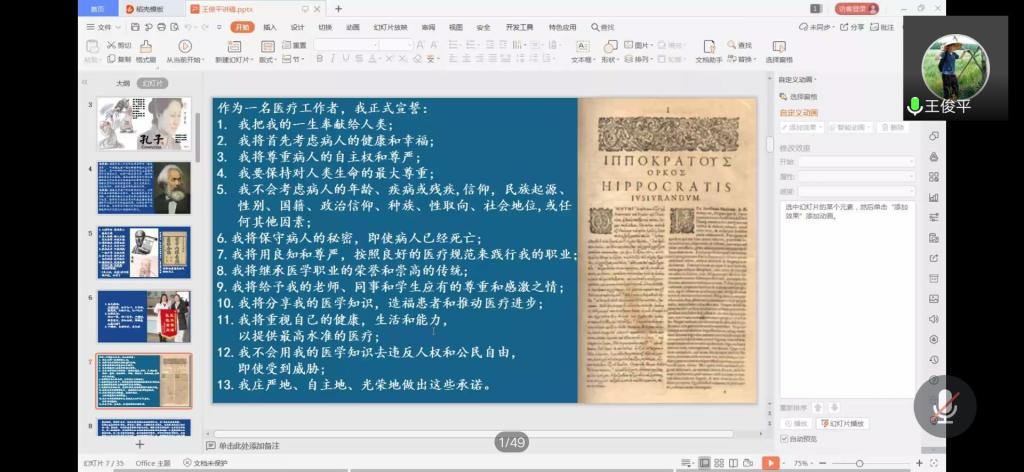Click the Not Synced (未同步) button

(x=816, y=27)
